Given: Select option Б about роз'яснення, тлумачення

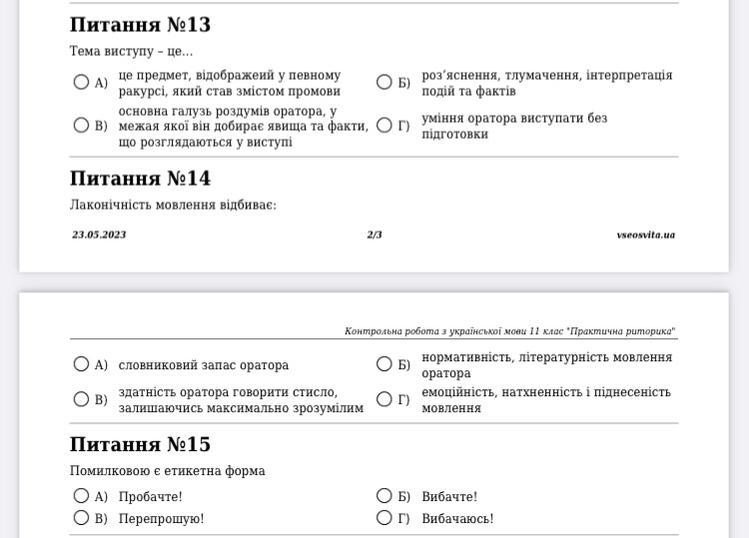Looking at the screenshot, I should pyautogui.click(x=384, y=82).
